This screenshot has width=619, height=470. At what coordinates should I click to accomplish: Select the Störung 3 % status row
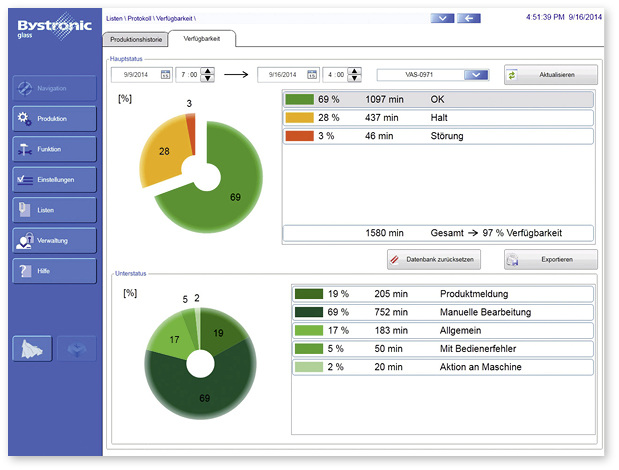(x=438, y=136)
